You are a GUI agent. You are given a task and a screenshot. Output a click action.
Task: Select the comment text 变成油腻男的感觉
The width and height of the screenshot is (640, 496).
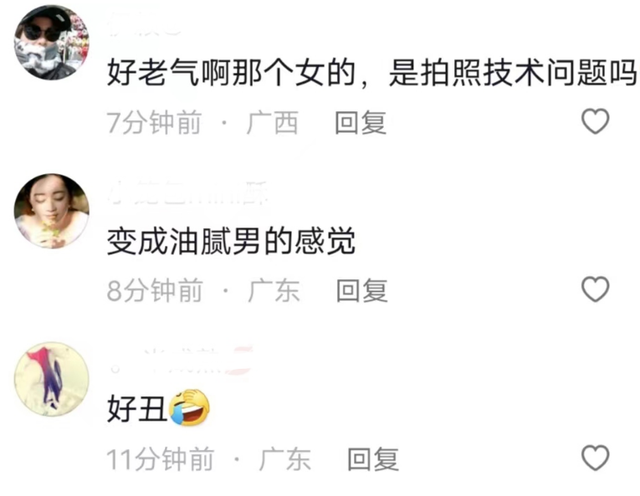tap(231, 241)
